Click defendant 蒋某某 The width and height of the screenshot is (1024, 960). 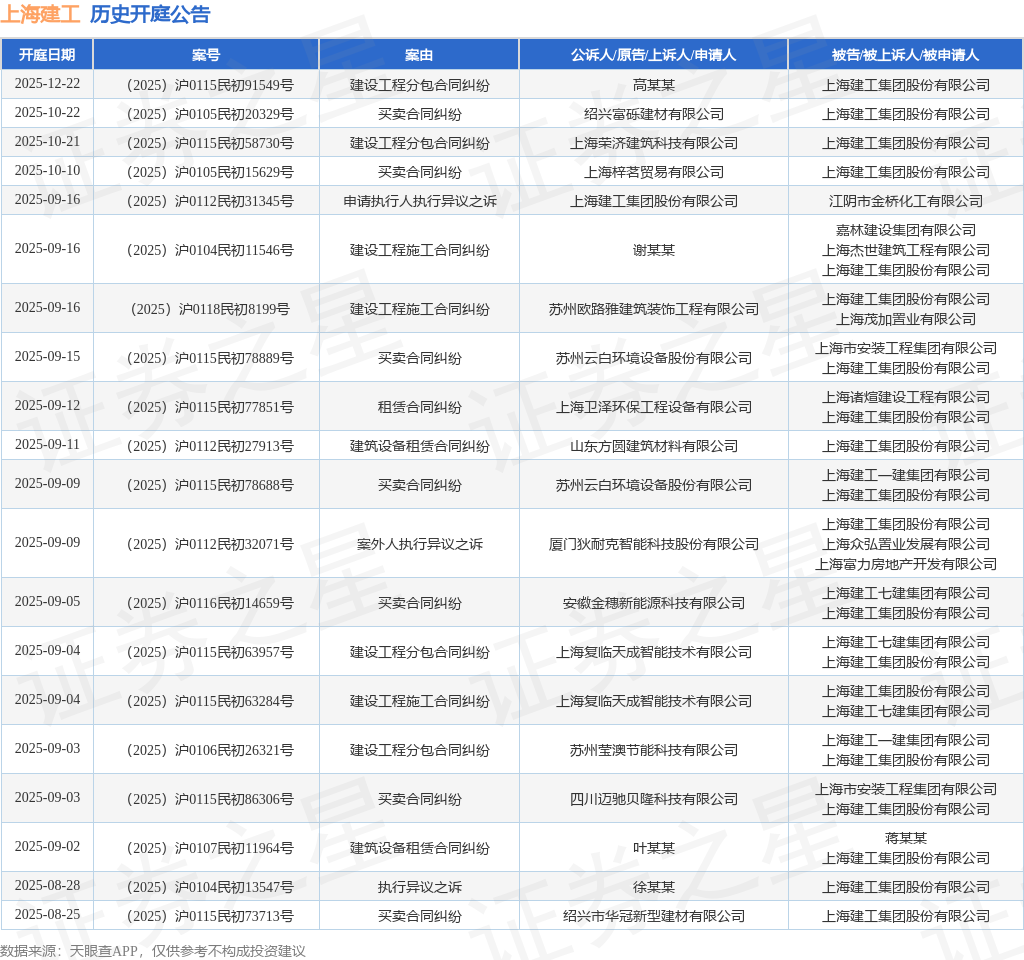tap(905, 838)
